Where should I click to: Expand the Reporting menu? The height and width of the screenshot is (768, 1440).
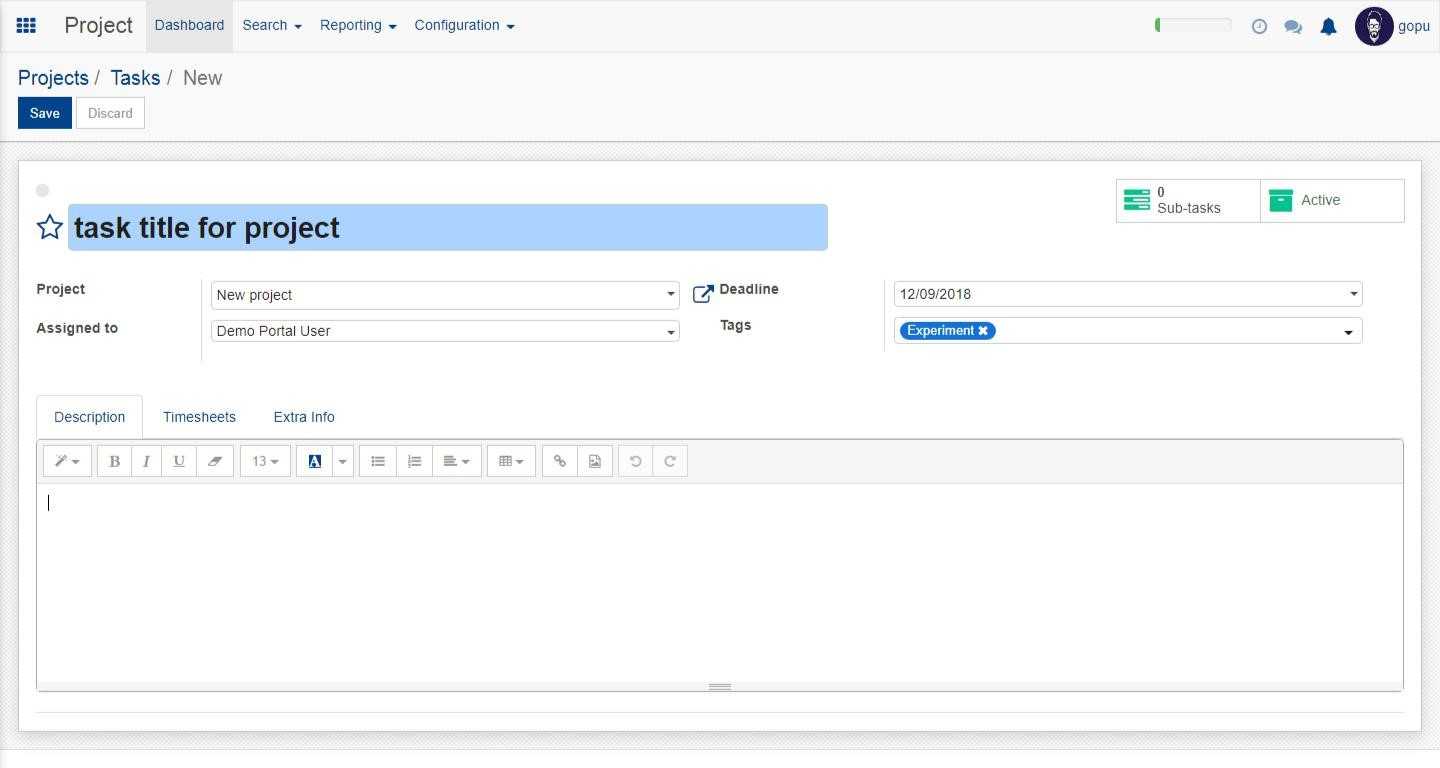(x=358, y=26)
